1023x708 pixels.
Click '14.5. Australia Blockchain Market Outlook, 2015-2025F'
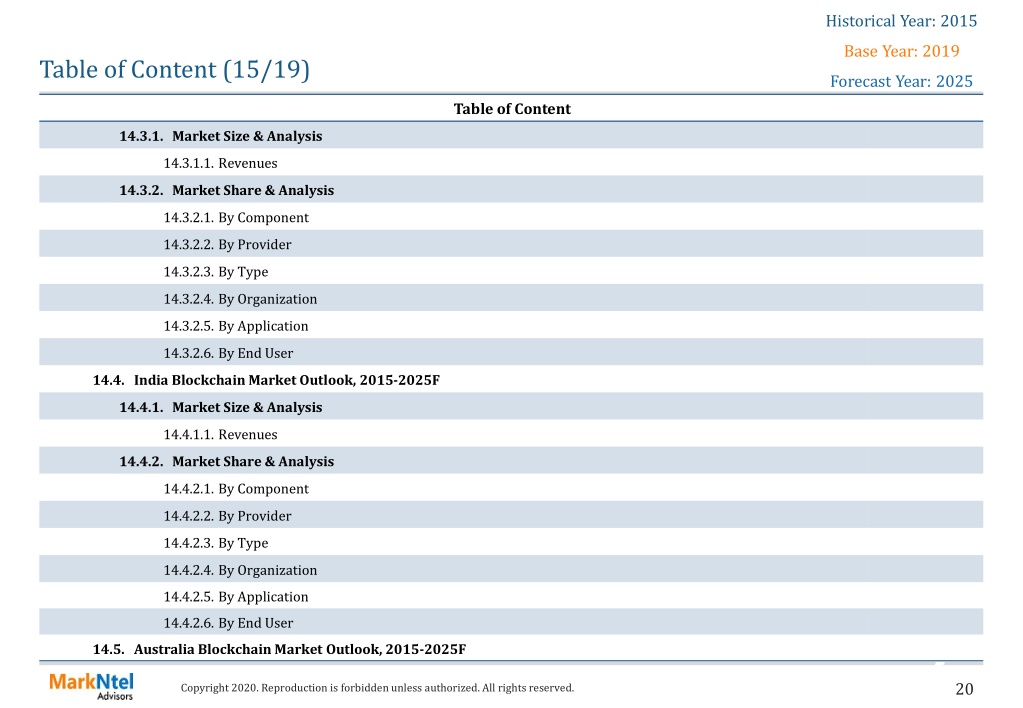tap(279, 649)
